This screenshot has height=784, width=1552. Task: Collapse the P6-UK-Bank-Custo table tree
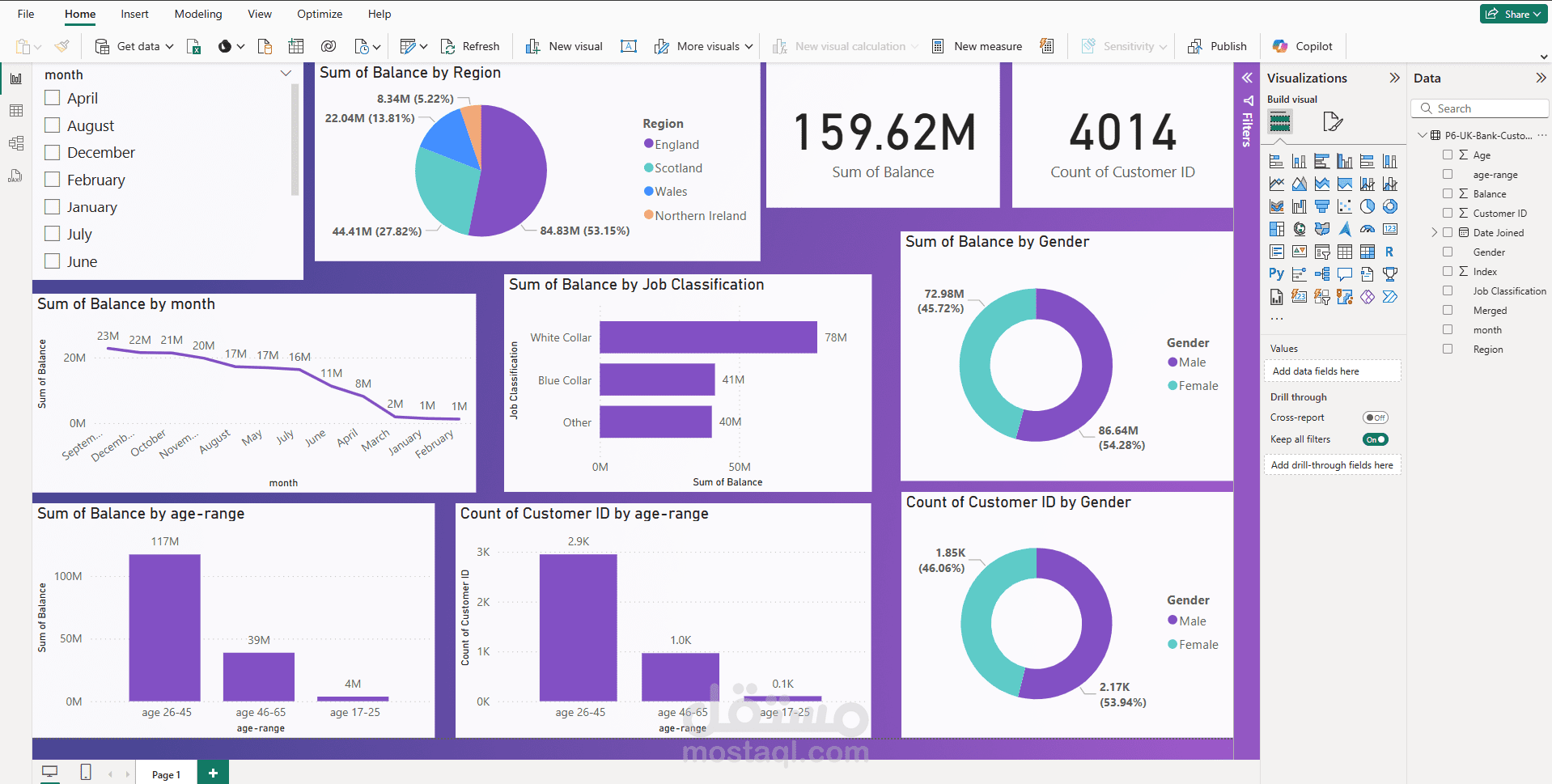click(x=1423, y=135)
